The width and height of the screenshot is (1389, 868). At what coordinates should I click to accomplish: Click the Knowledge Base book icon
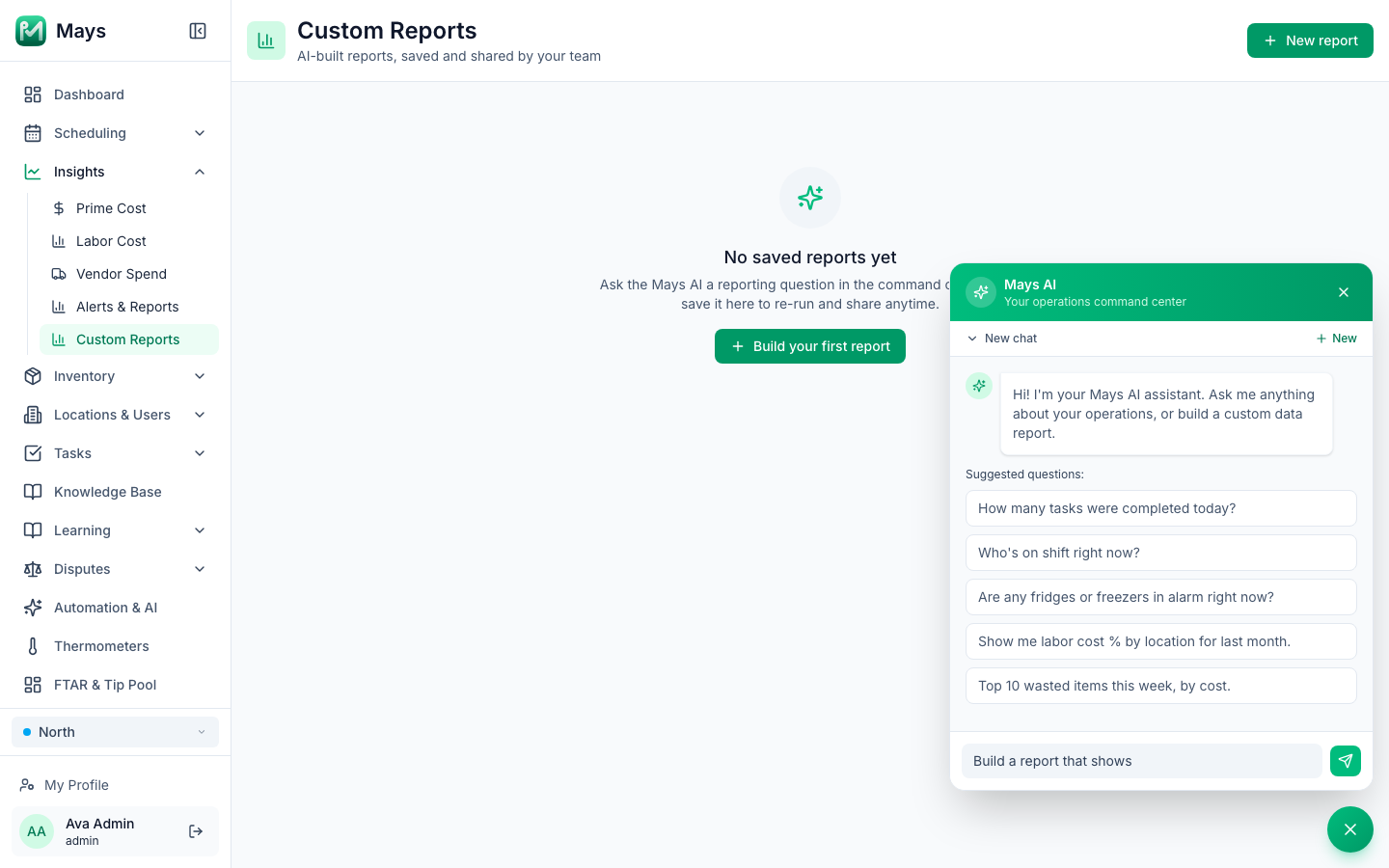pos(33,492)
